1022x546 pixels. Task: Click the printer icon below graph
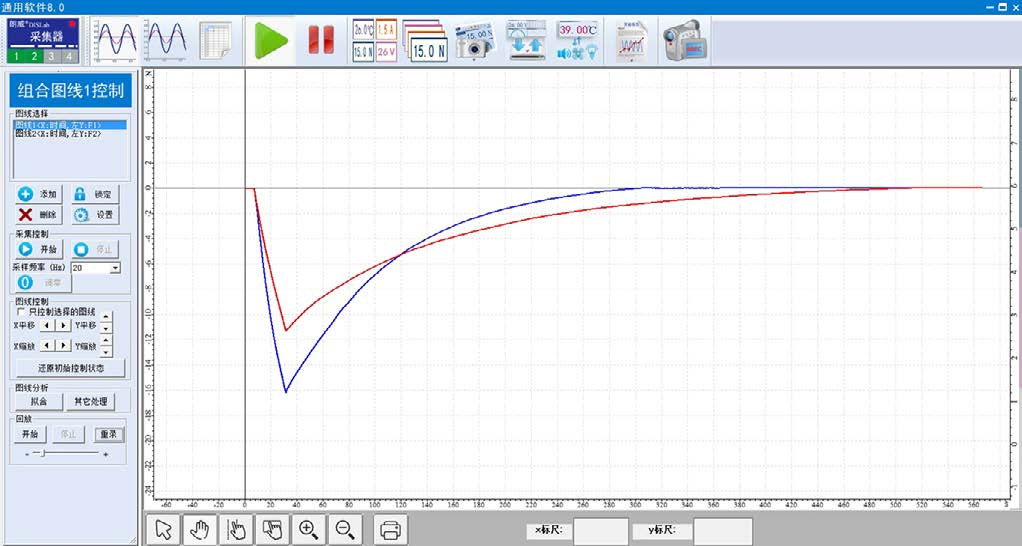[x=391, y=531]
